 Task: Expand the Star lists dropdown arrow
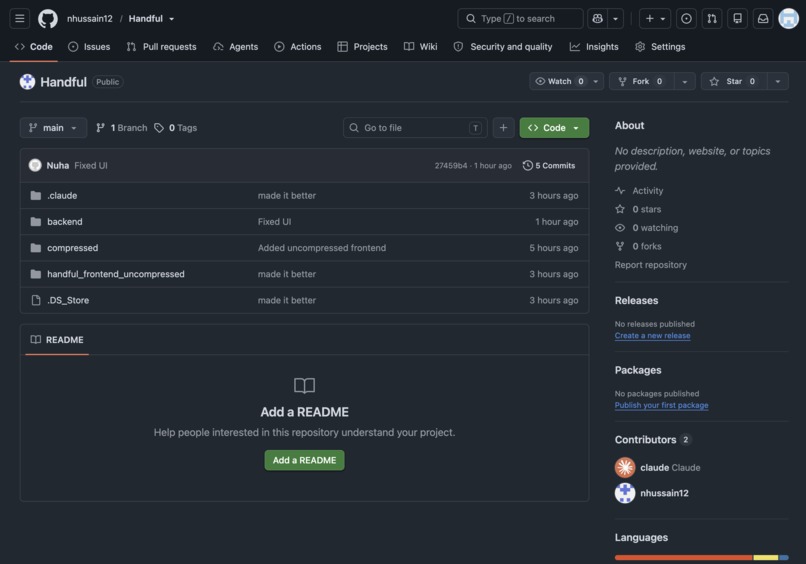pyautogui.click(x=778, y=81)
